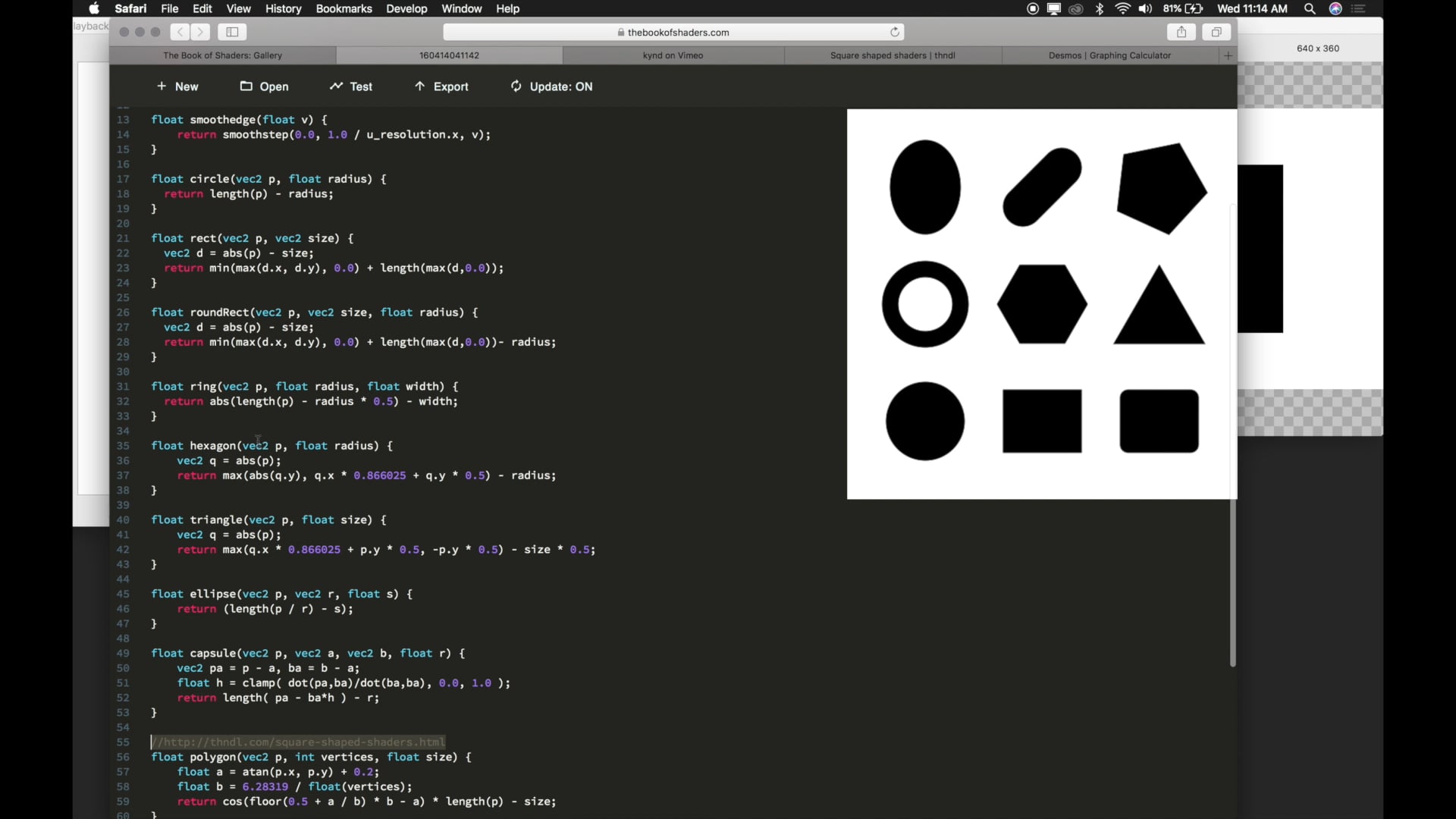Click the editor vertical scrollbar thumb
This screenshot has width=1456, height=819.
click(x=1232, y=584)
